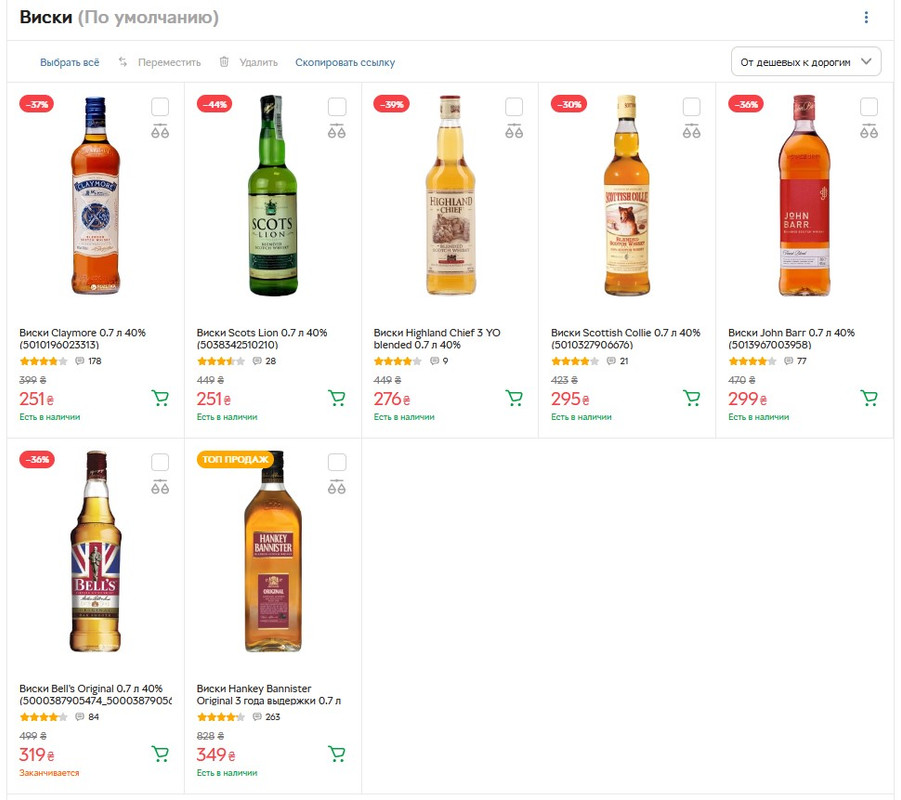
Task: Add Scottish Collie whisky to cart
Action: (692, 398)
